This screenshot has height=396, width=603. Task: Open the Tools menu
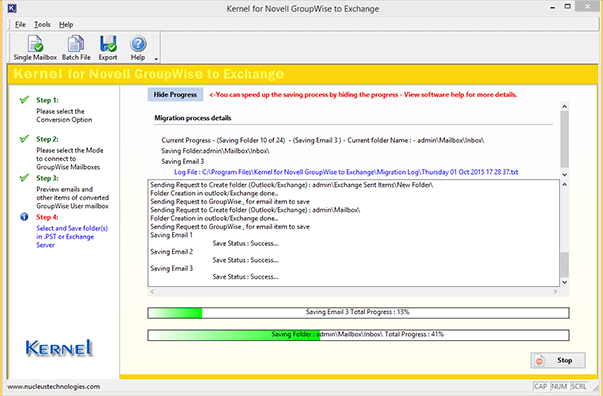42,25
